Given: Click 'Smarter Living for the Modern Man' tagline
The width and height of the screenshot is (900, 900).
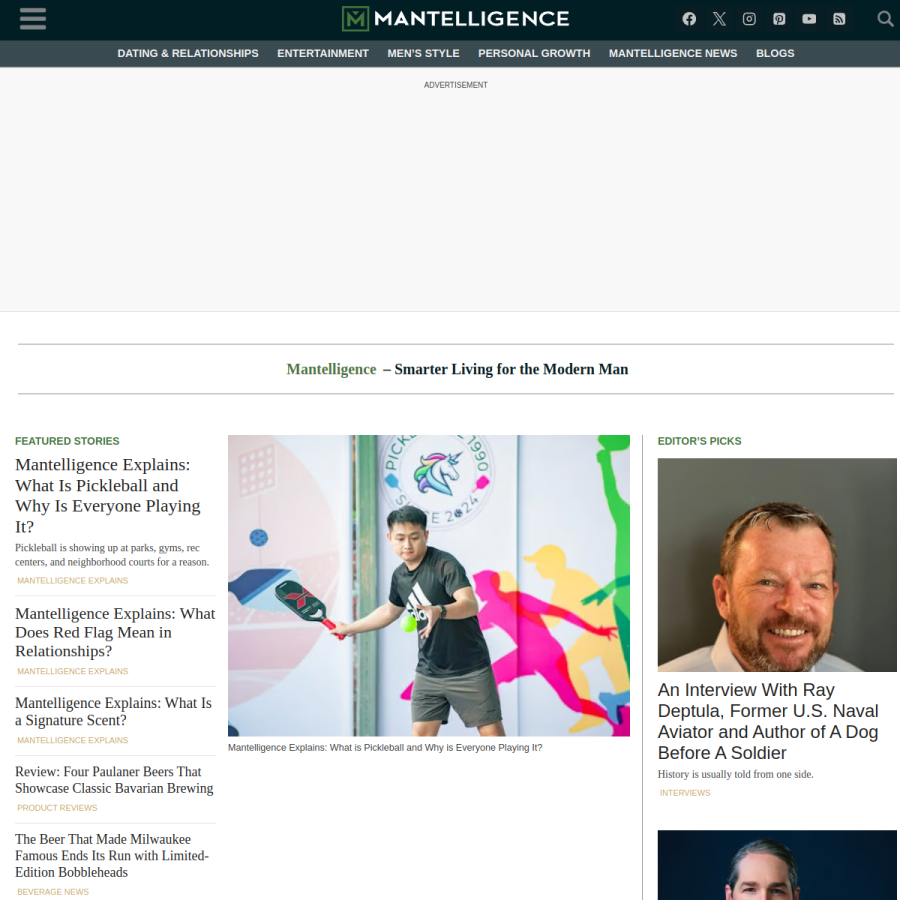Looking at the screenshot, I should point(511,369).
